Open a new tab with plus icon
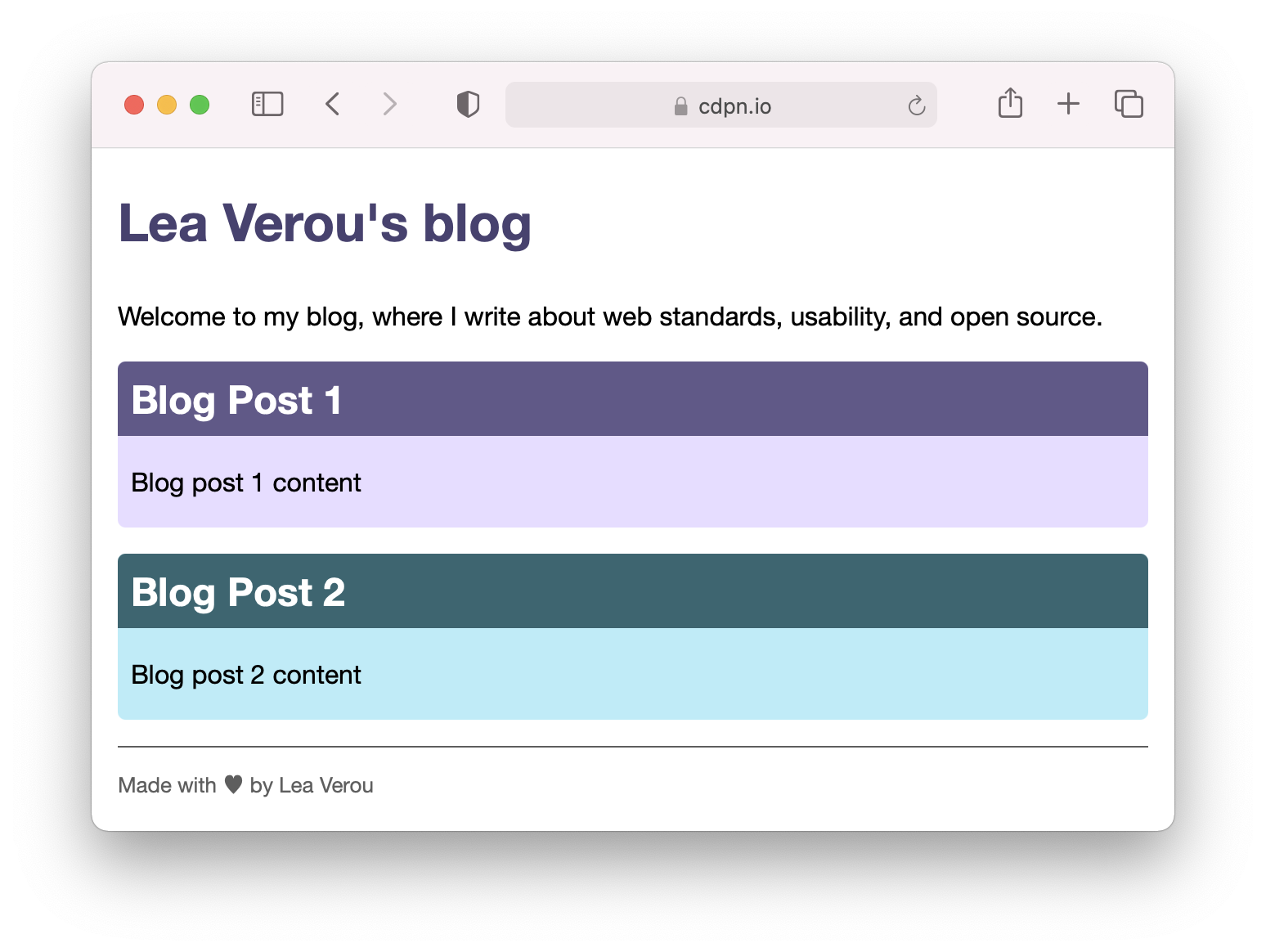This screenshot has height=952, width=1266. [x=1068, y=104]
